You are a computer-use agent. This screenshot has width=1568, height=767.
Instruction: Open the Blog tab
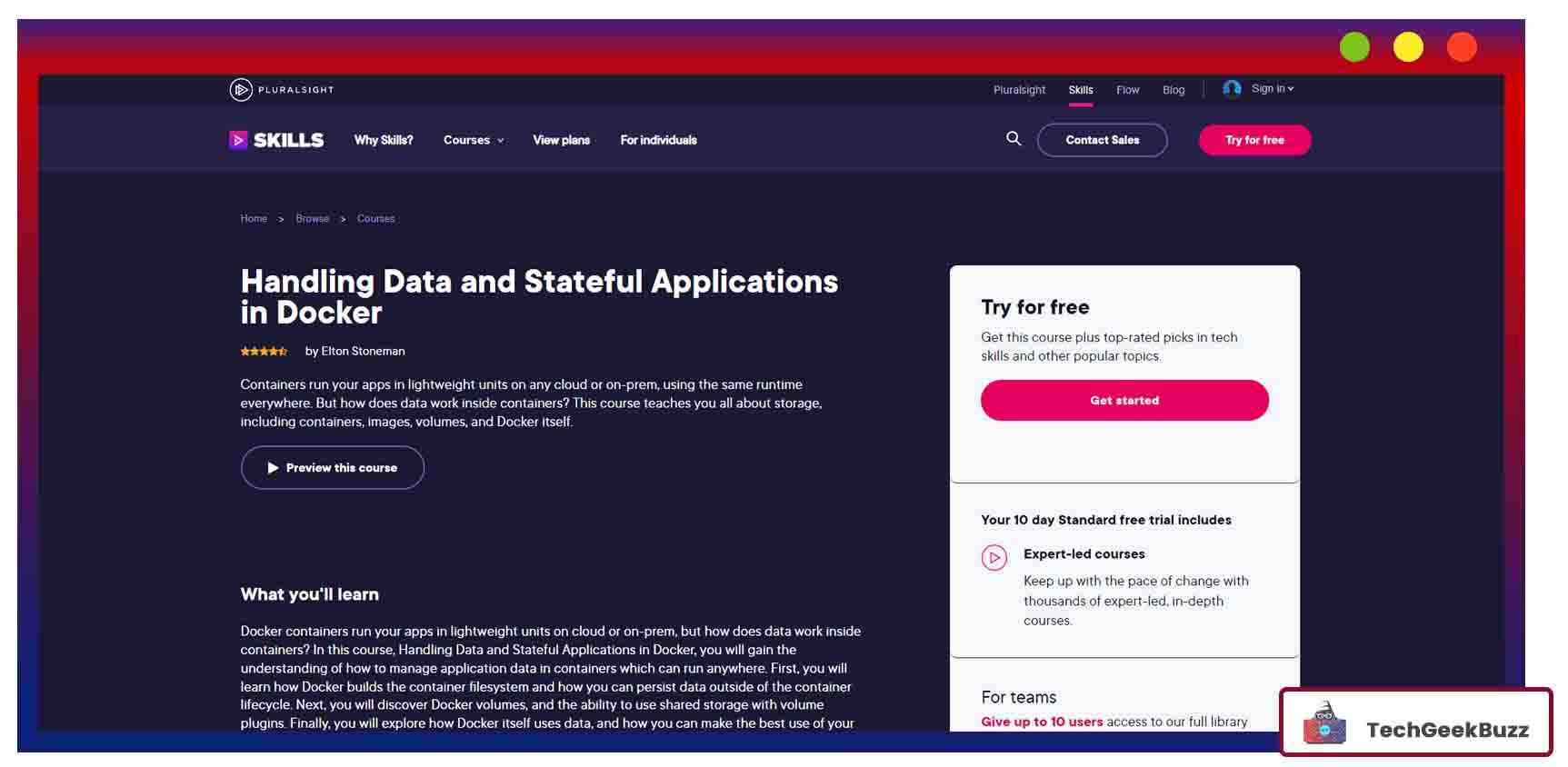[x=1174, y=90]
